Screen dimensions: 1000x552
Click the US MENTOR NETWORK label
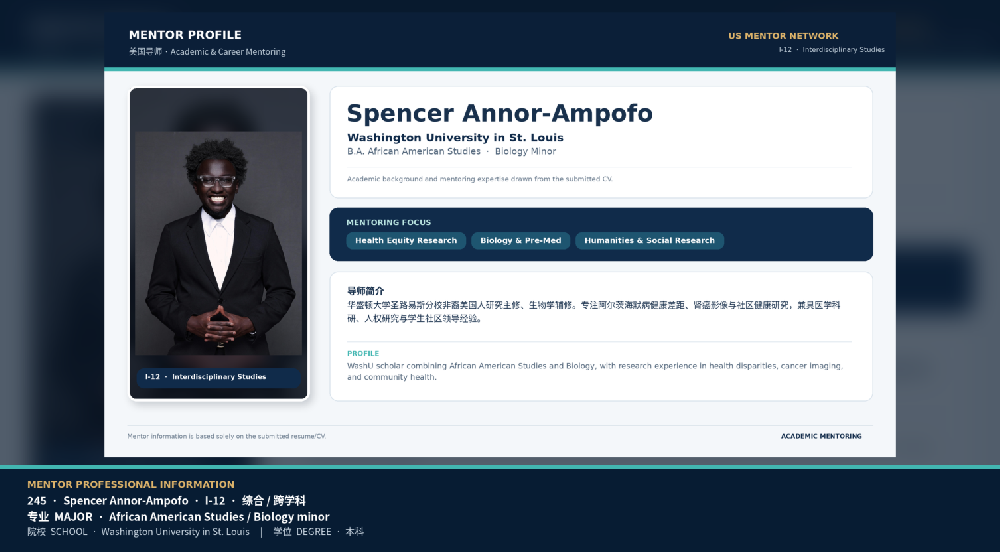pos(783,36)
